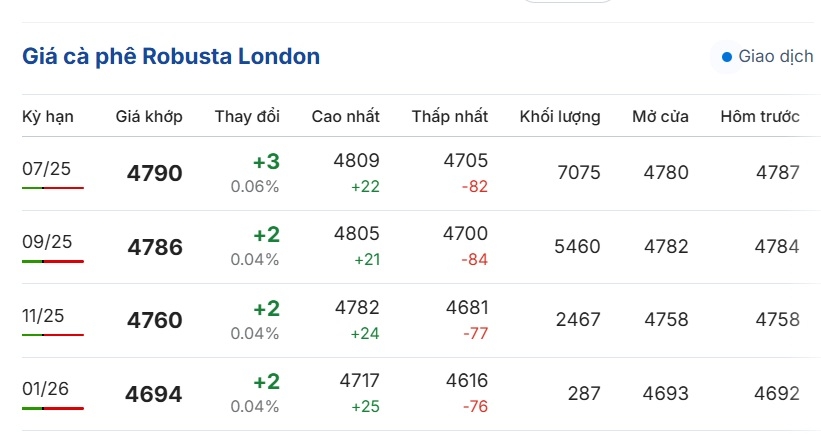The image size is (821, 438).
Task: Select the 07/25 contract row label
Action: pyautogui.click(x=46, y=169)
